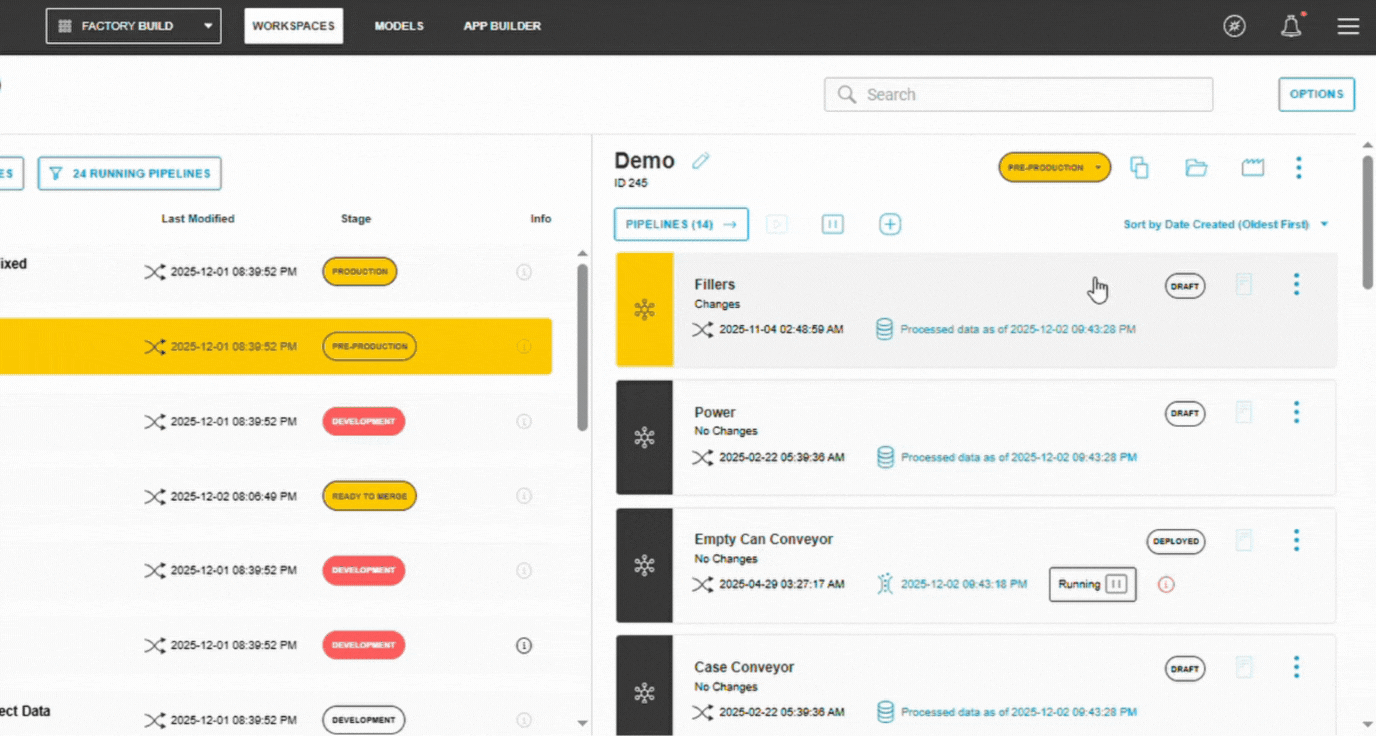Switch to the App Builder tab

(502, 26)
